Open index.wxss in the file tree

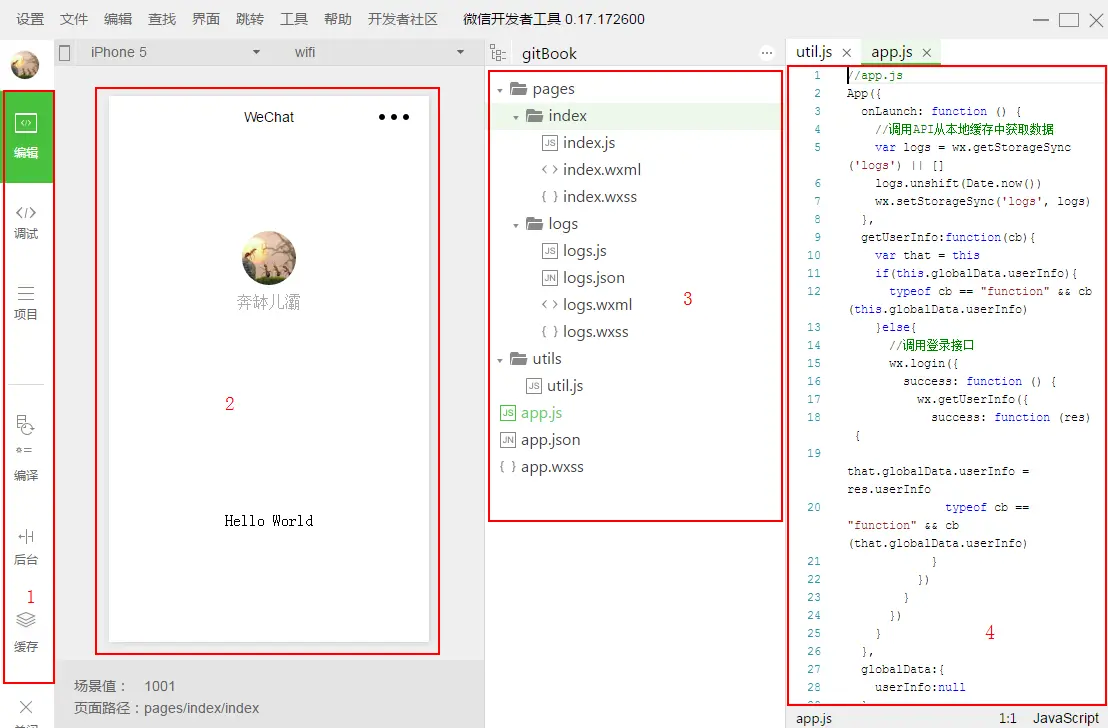coord(600,196)
